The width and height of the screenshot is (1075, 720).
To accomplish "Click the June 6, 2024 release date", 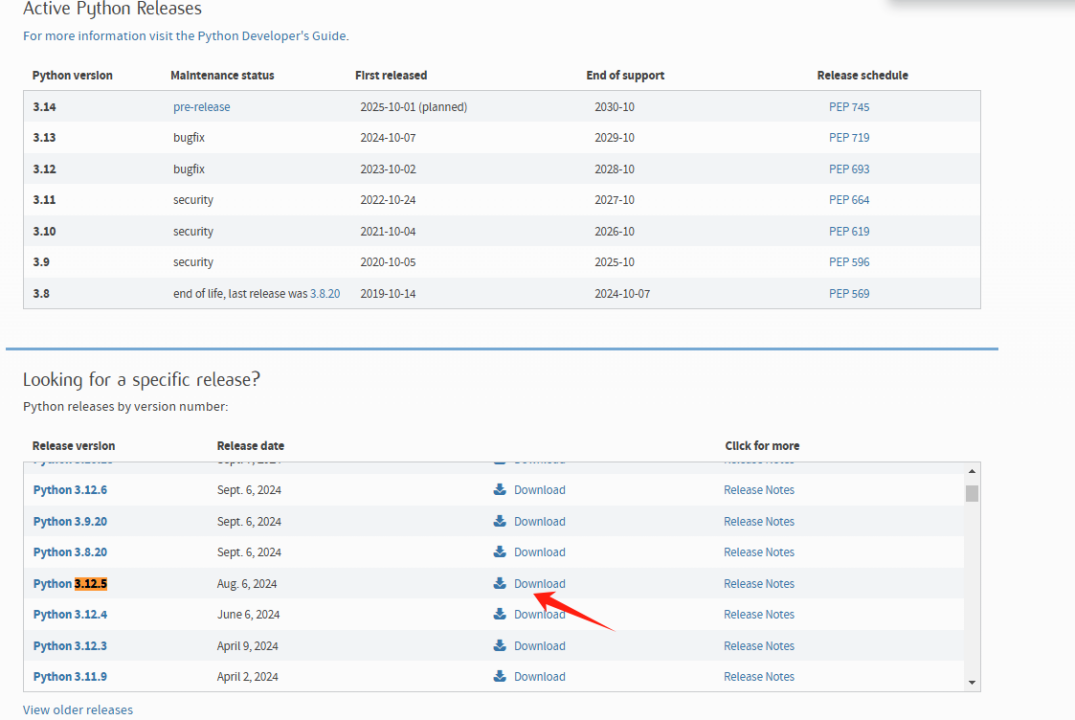I will pyautogui.click(x=248, y=614).
